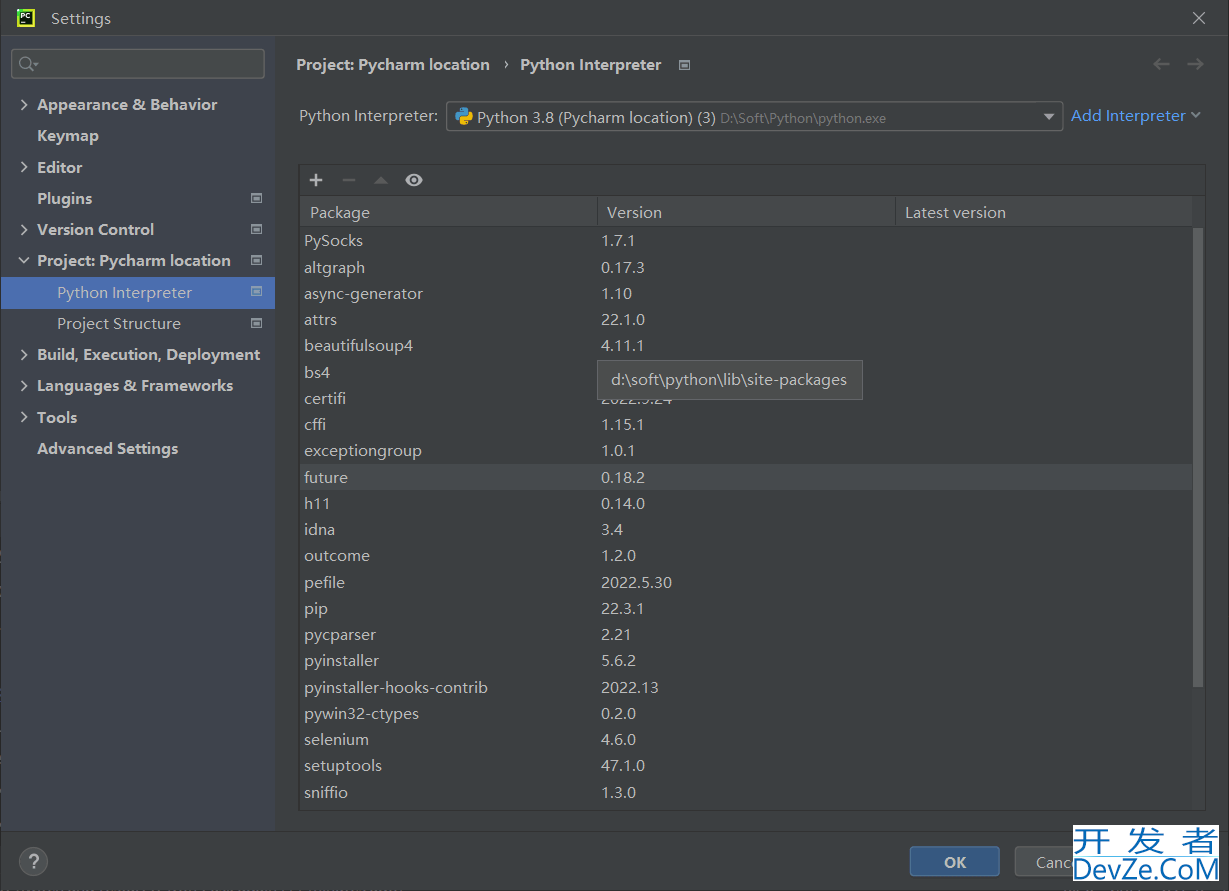Image resolution: width=1229 pixels, height=891 pixels.
Task: Select the idna package row
Action: coord(746,529)
